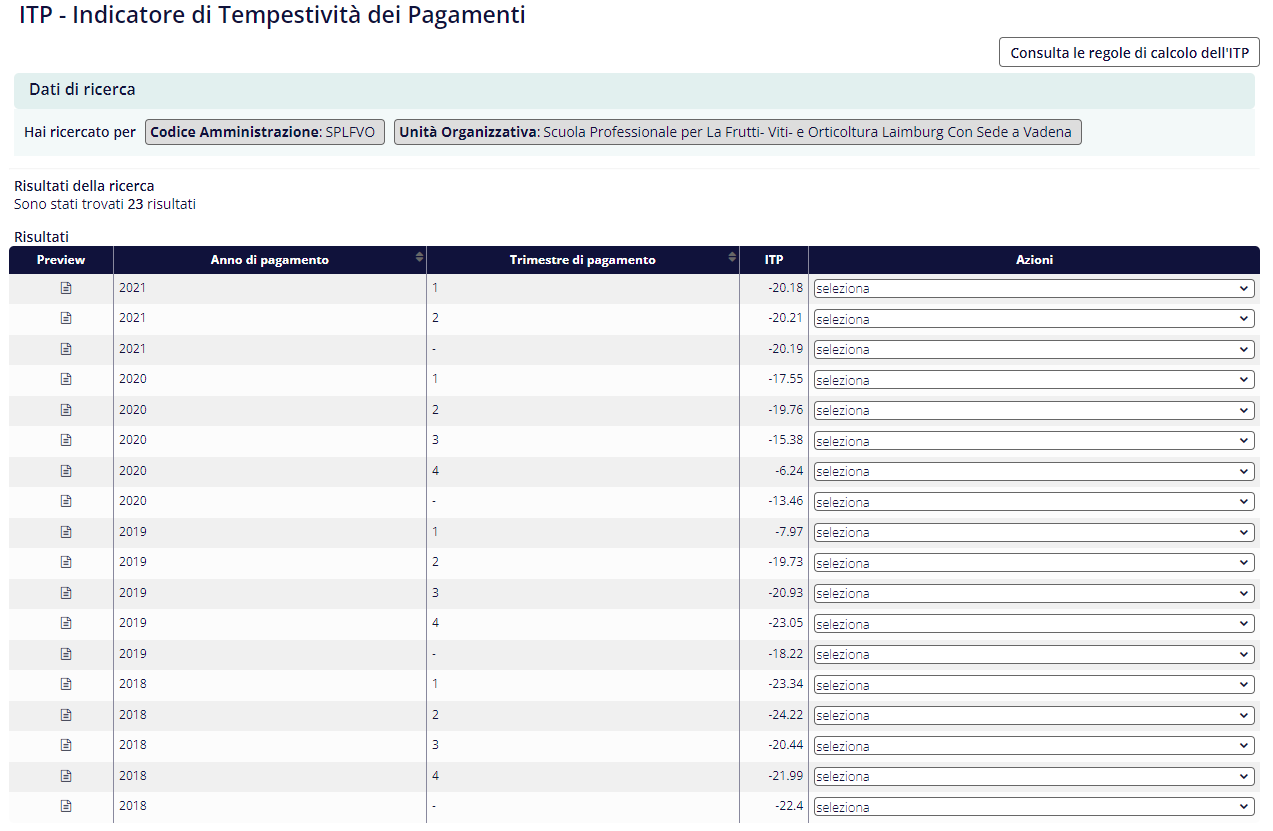Click the ITP column header
Viewport: 1273px width, 831px height.
pos(774,260)
